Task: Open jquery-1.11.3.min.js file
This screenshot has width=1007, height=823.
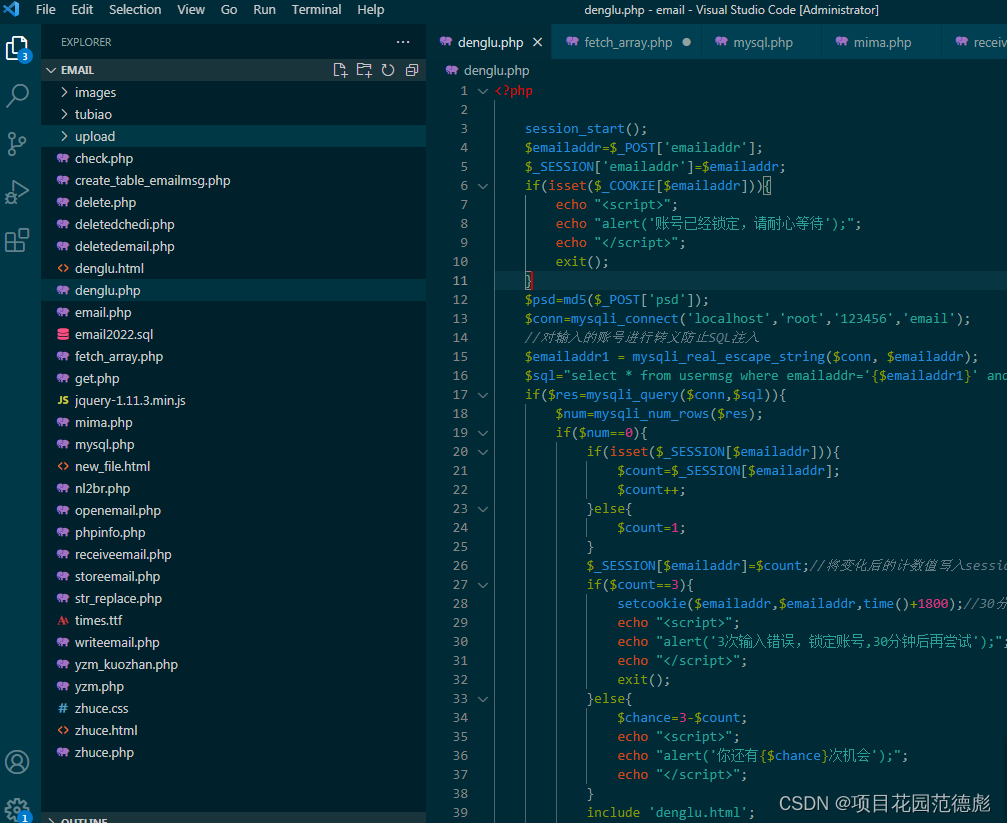Action: click(233, 400)
